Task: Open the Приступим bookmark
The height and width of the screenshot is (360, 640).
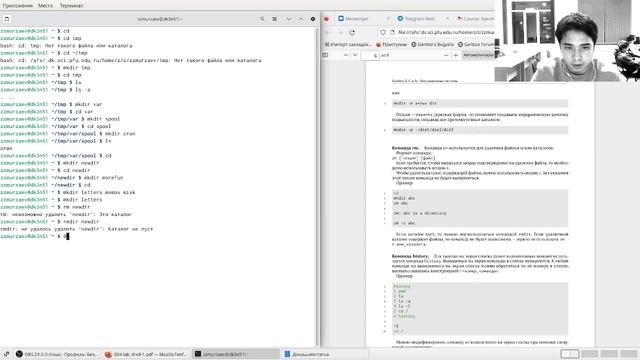Action: 391,44
